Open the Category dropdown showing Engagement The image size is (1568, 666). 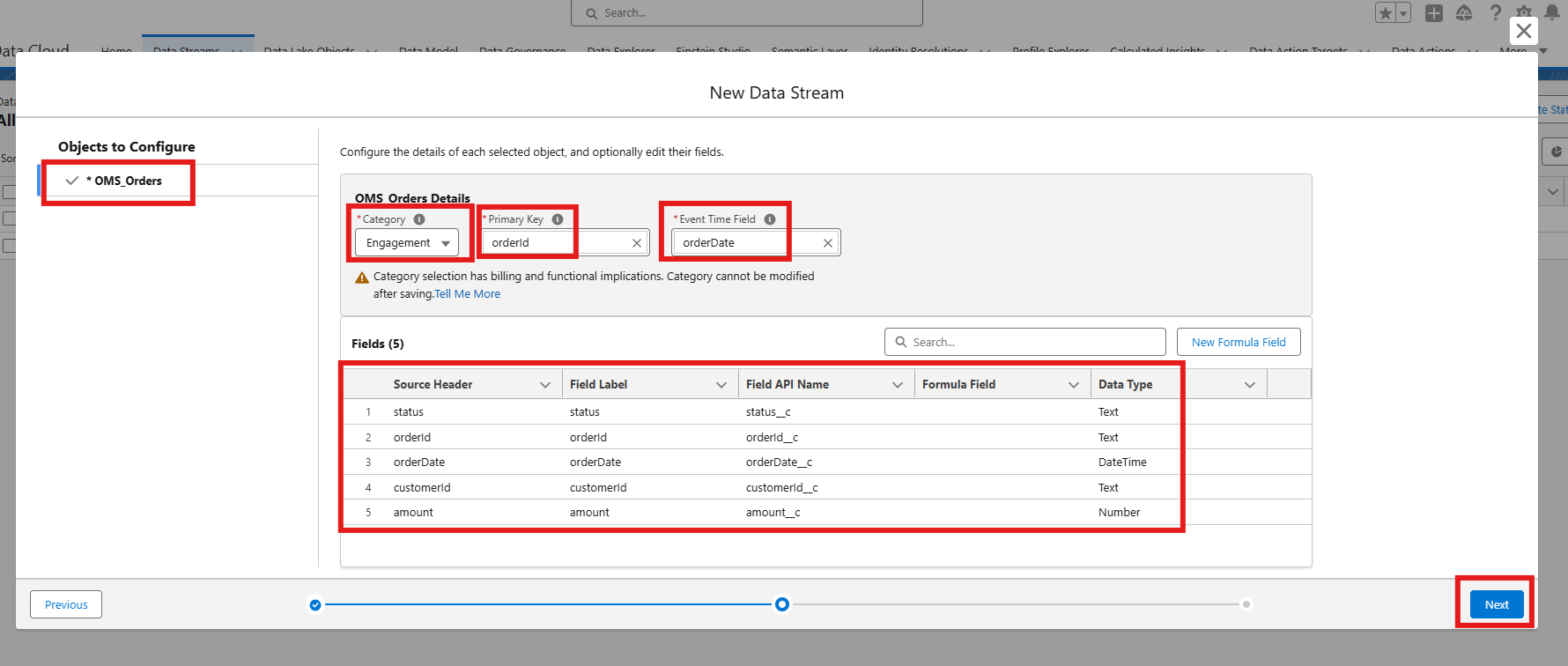(407, 243)
